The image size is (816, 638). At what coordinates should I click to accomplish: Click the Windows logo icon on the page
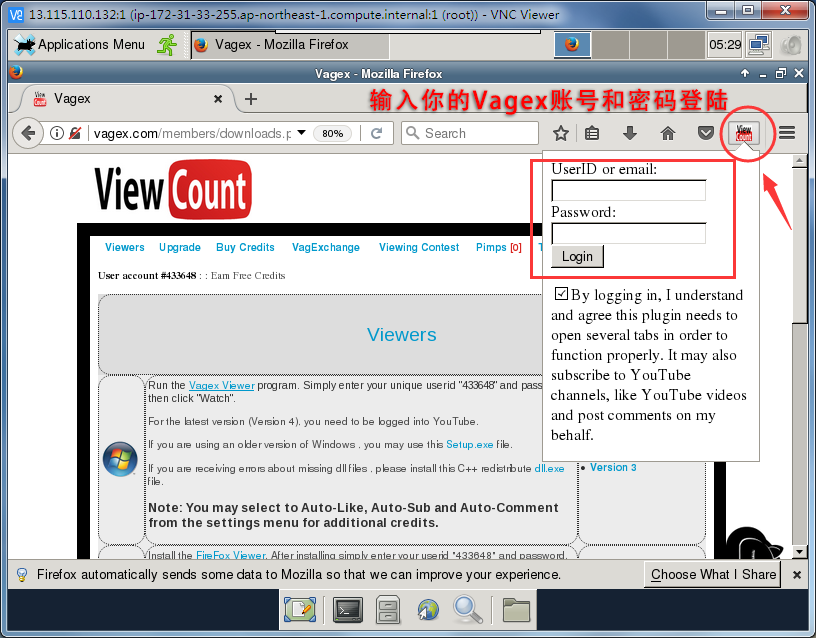120,459
